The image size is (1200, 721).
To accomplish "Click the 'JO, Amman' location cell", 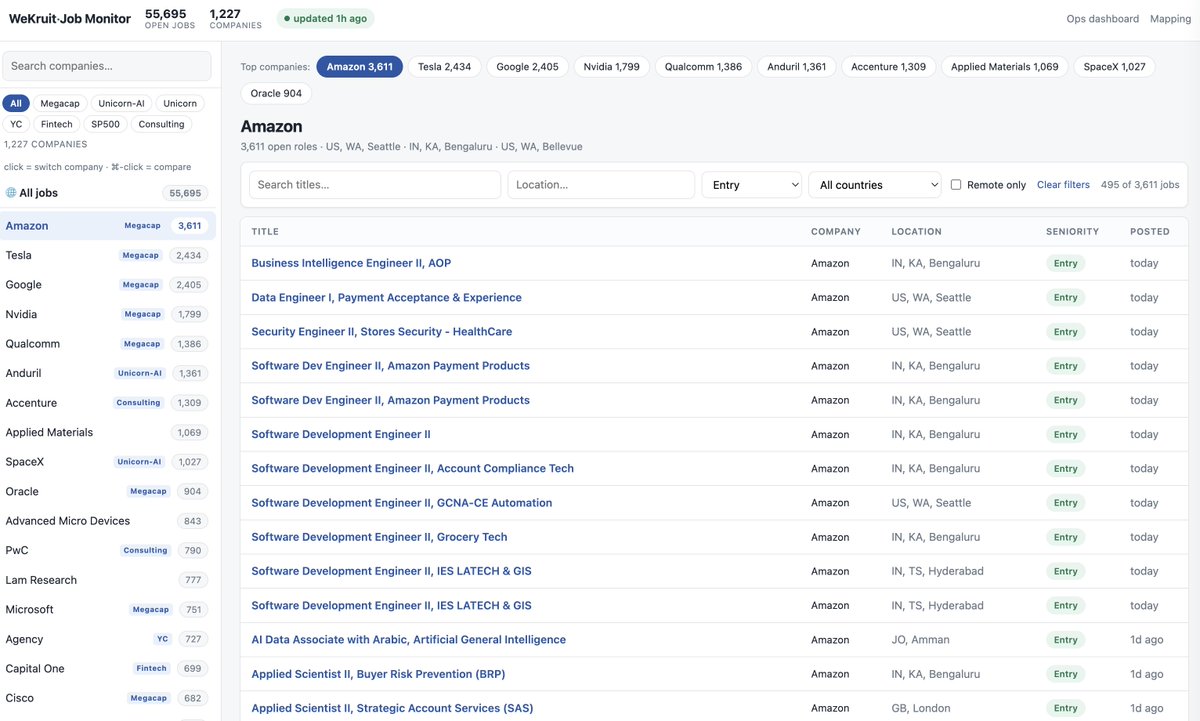I will click(920, 640).
